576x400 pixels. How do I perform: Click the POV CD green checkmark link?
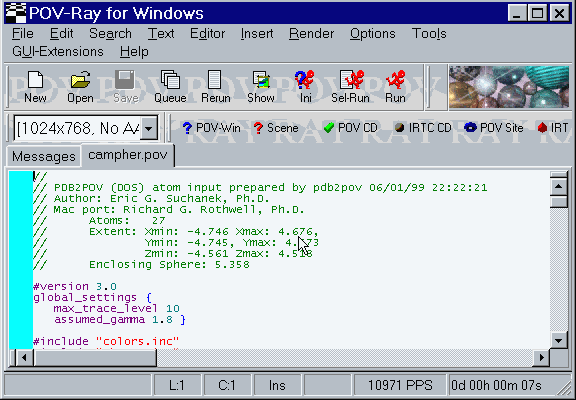350,128
